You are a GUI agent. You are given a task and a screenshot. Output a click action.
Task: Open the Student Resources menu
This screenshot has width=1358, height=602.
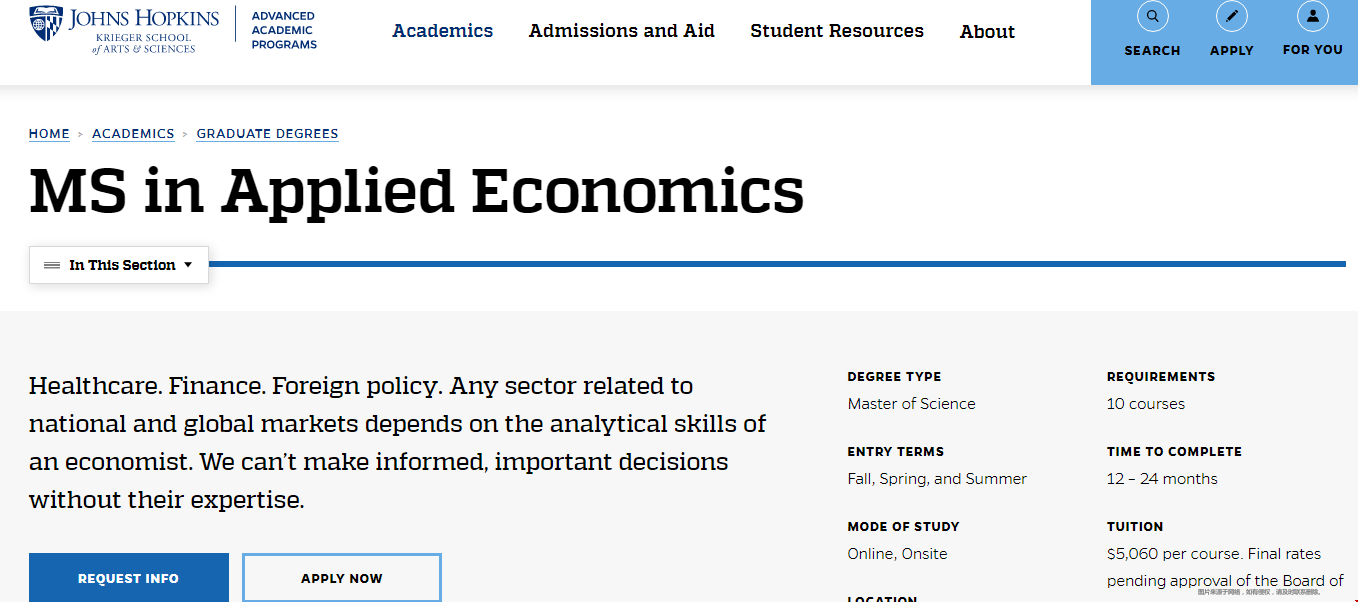[x=837, y=31]
